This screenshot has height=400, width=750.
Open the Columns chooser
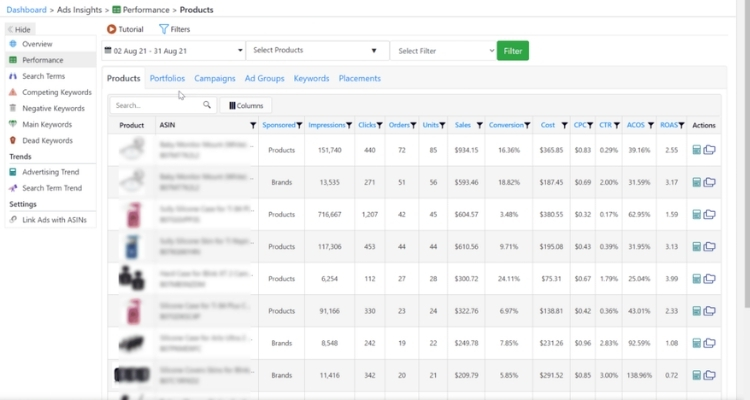point(246,105)
